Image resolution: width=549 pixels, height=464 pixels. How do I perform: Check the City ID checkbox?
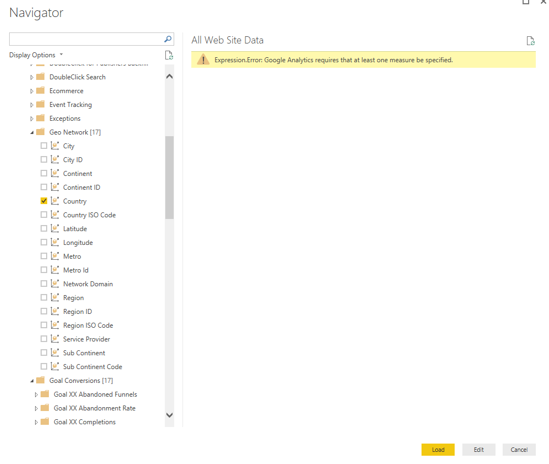44,159
